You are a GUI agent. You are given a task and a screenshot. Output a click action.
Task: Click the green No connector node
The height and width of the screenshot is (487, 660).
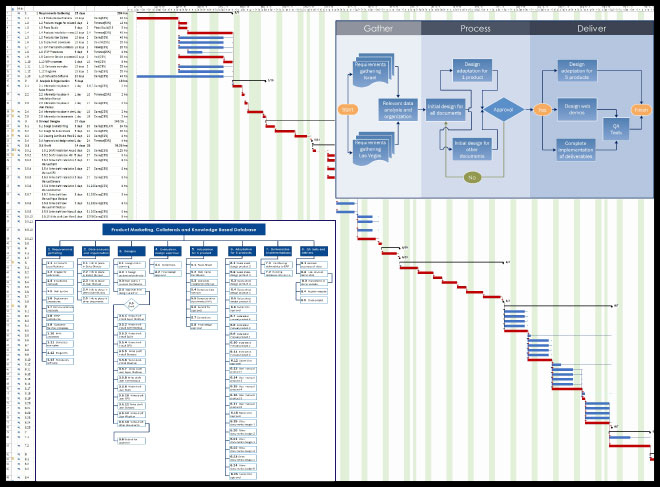pyautogui.click(x=472, y=177)
